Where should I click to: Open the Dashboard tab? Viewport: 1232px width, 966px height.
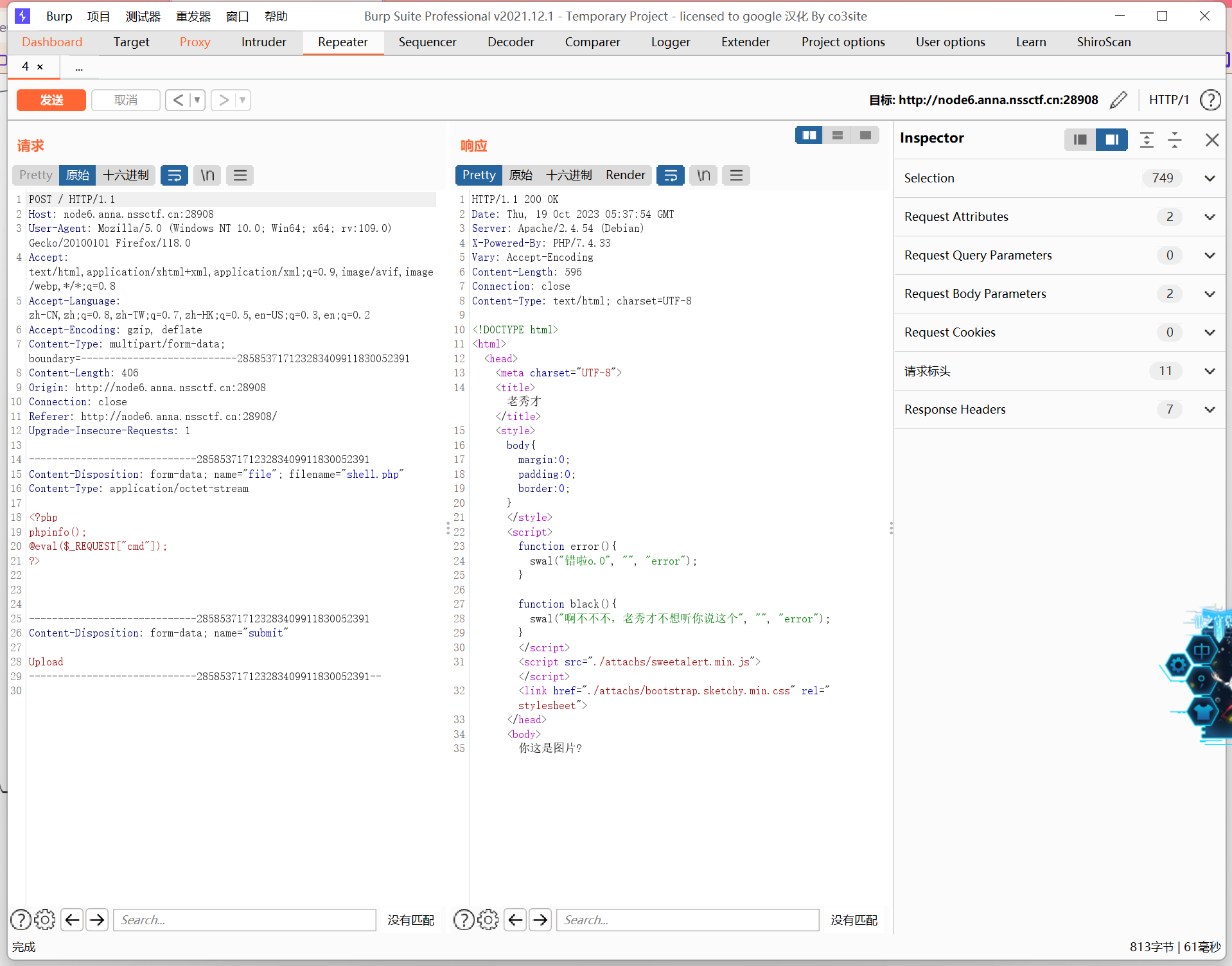[x=52, y=42]
